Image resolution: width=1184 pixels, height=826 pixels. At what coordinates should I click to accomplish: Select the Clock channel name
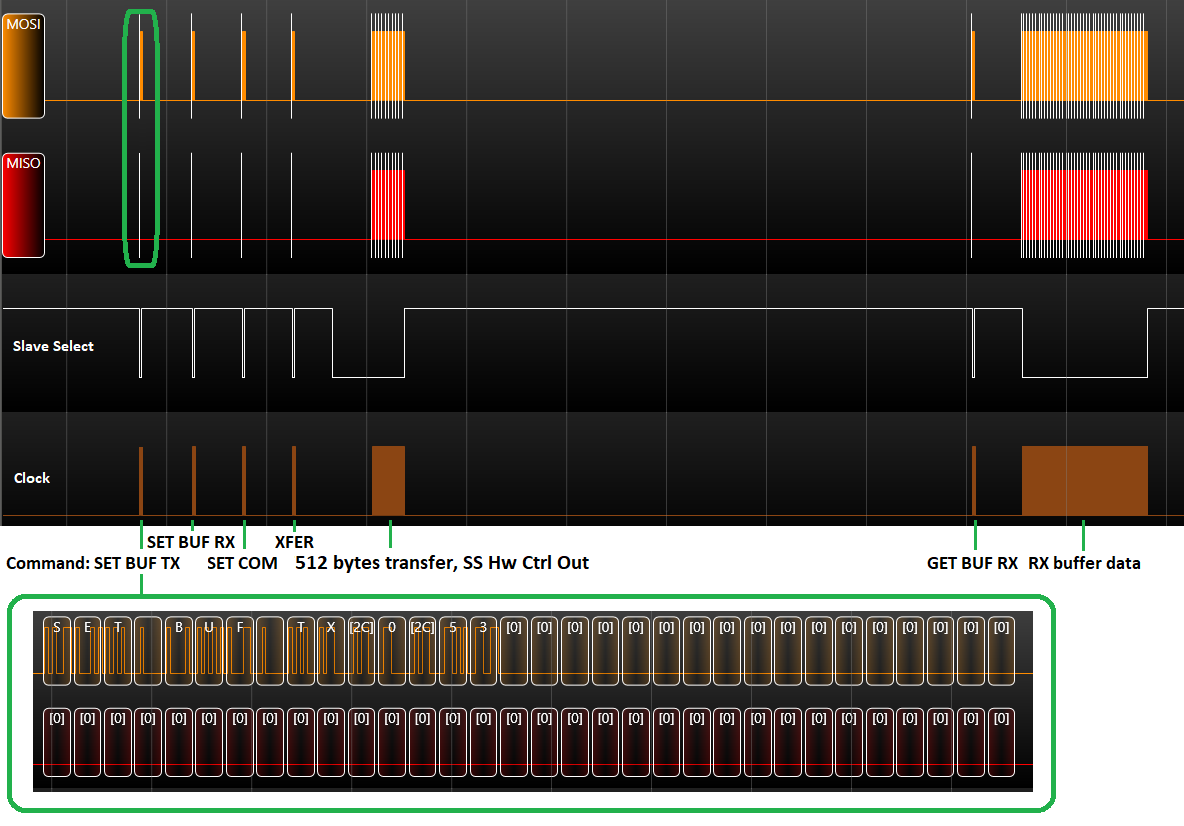tap(32, 478)
